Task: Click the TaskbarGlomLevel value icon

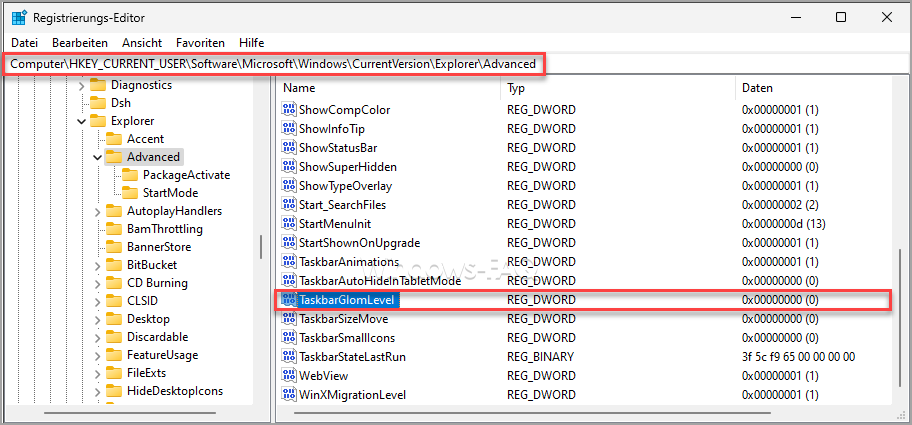Action: [288, 300]
